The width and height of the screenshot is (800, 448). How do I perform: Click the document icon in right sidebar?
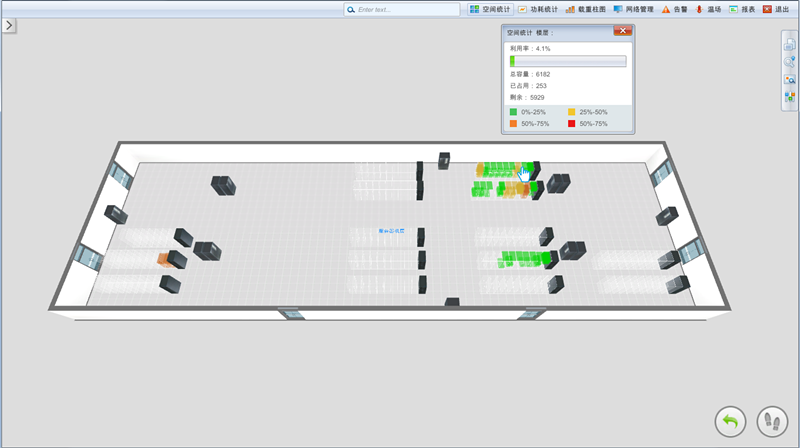coord(789,44)
